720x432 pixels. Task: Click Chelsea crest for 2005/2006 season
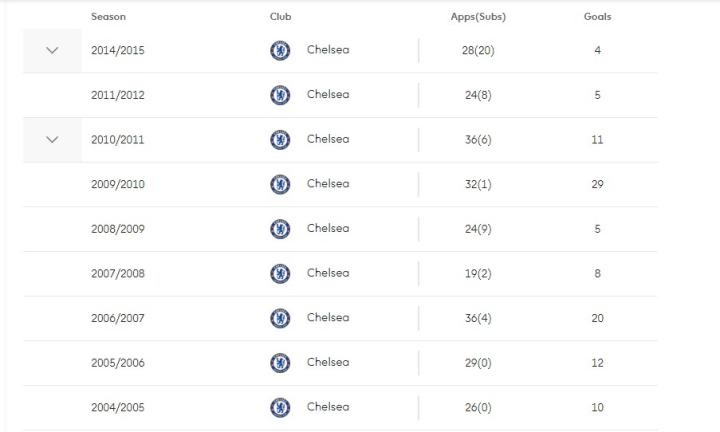point(280,362)
